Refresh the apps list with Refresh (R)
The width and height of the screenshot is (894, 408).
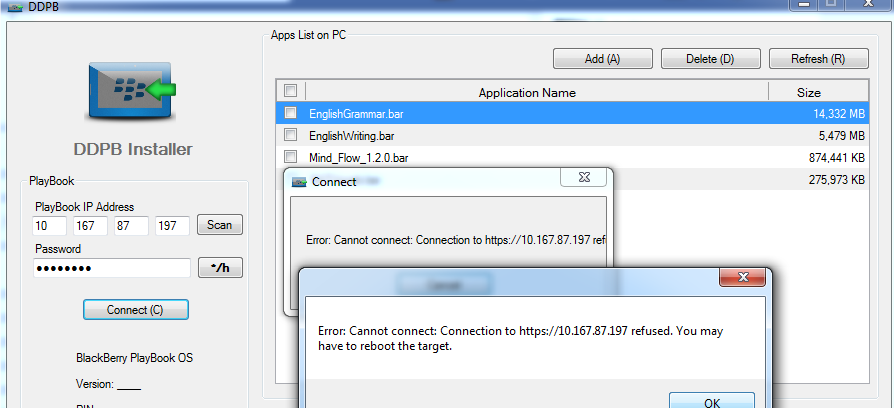pos(819,59)
